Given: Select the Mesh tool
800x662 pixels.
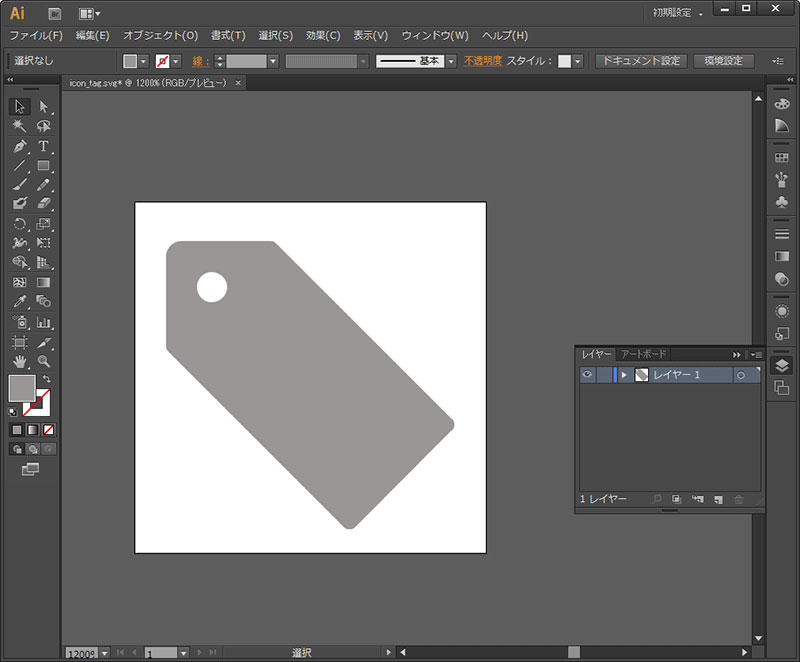Looking at the screenshot, I should point(19,282).
